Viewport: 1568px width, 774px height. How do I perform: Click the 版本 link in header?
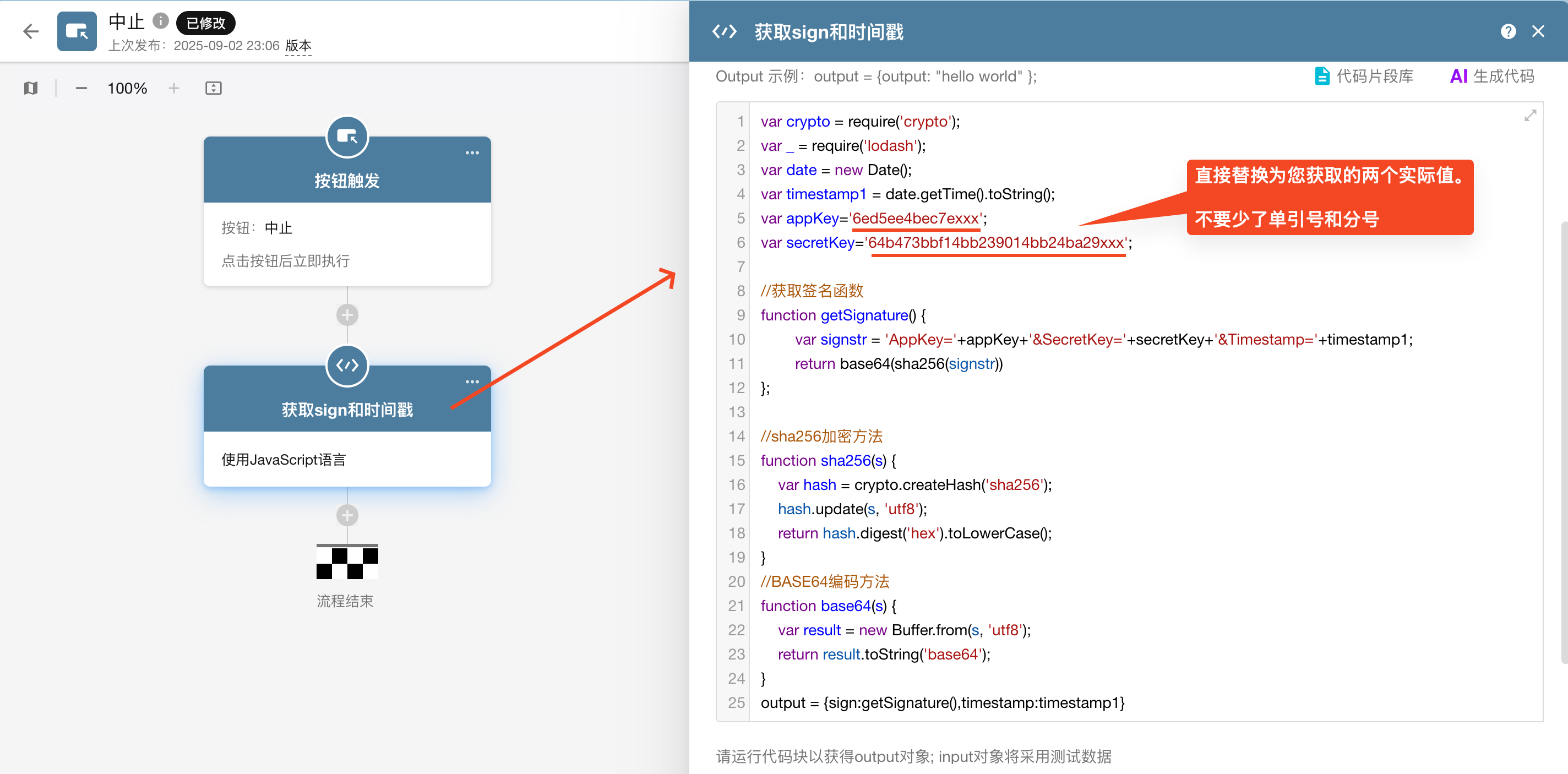coord(298,46)
